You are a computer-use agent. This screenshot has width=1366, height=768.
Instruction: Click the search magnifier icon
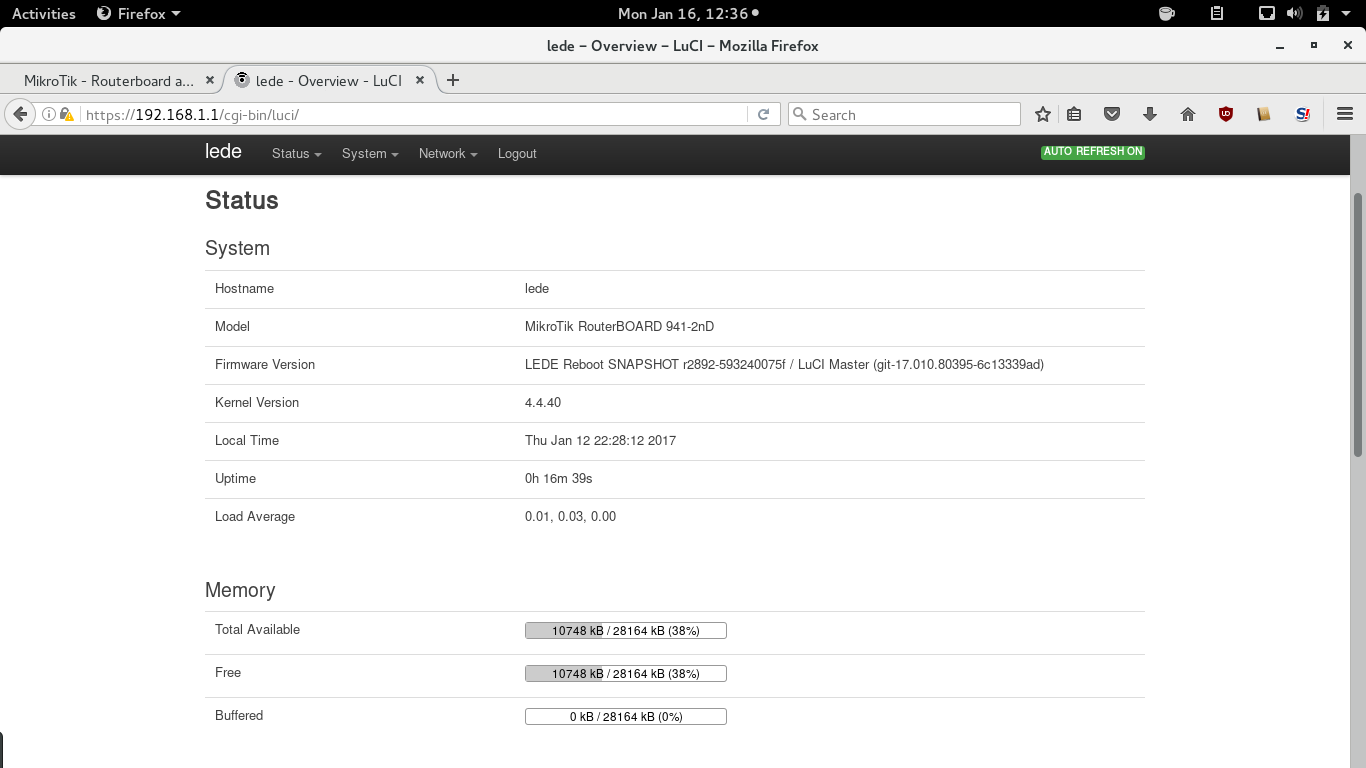[x=799, y=115]
